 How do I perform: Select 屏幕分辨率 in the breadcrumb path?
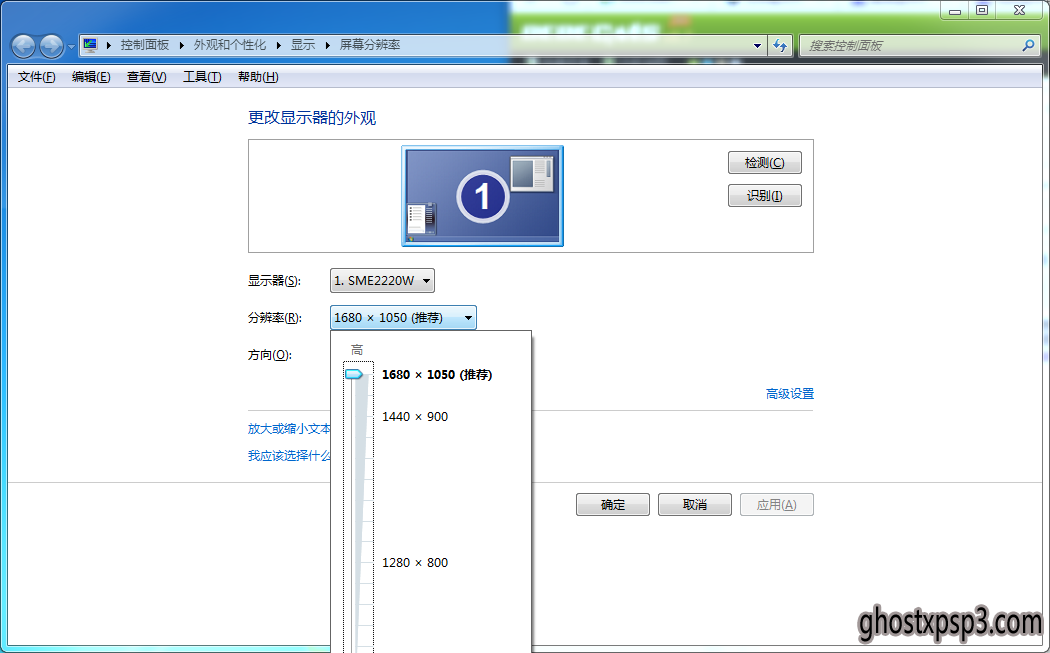click(370, 45)
